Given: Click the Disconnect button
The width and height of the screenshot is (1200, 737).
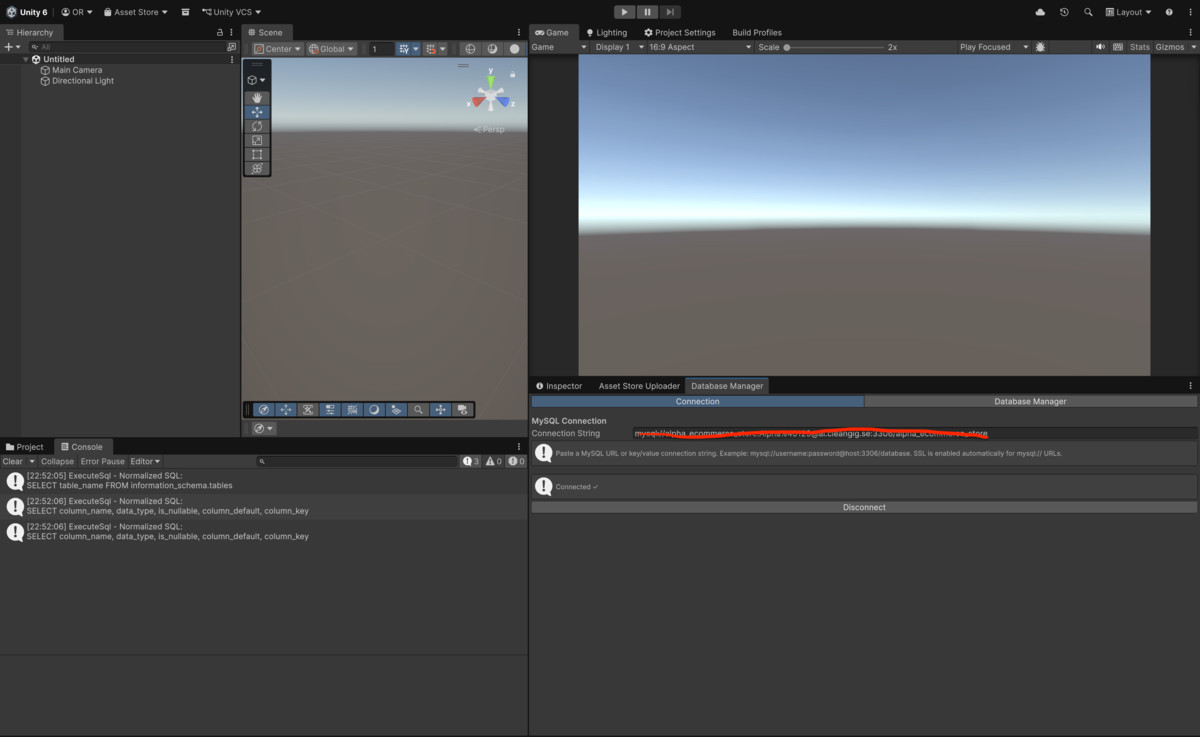Looking at the screenshot, I should [864, 507].
